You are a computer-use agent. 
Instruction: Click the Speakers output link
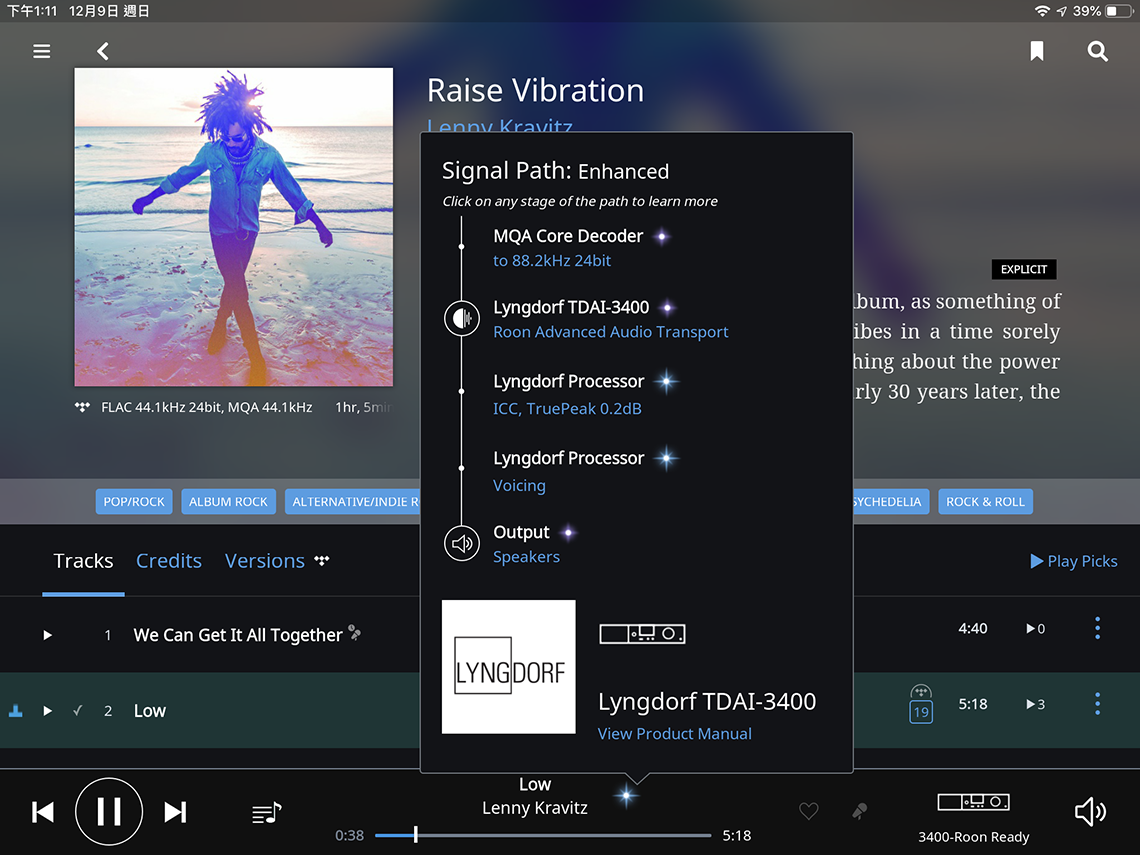526,557
